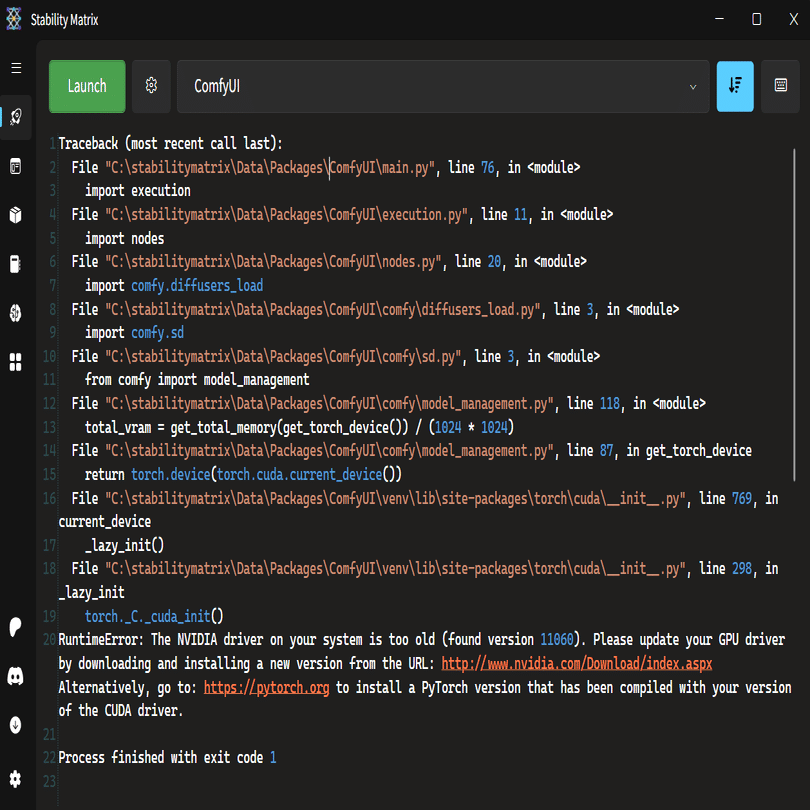Toggle auto-scroll to end of console
This screenshot has width=810, height=810.
[x=735, y=86]
